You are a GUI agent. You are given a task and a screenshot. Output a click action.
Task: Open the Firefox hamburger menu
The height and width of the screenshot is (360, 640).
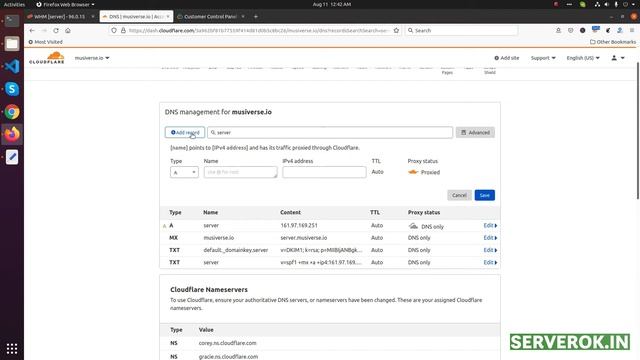[632, 30]
